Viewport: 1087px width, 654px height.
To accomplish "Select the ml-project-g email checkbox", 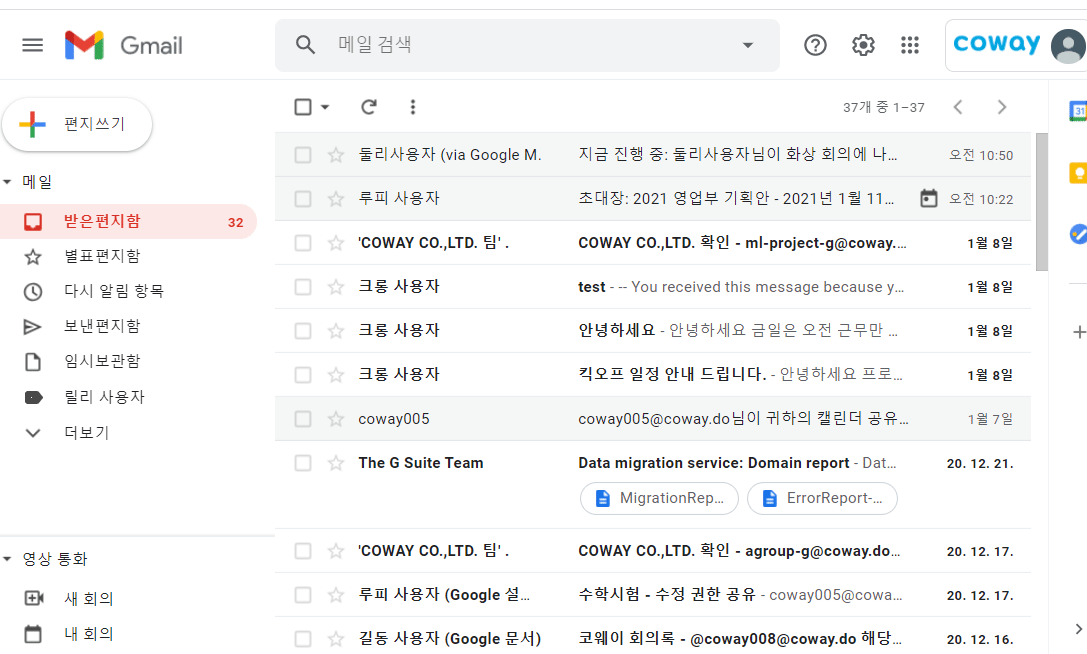I will click(303, 243).
